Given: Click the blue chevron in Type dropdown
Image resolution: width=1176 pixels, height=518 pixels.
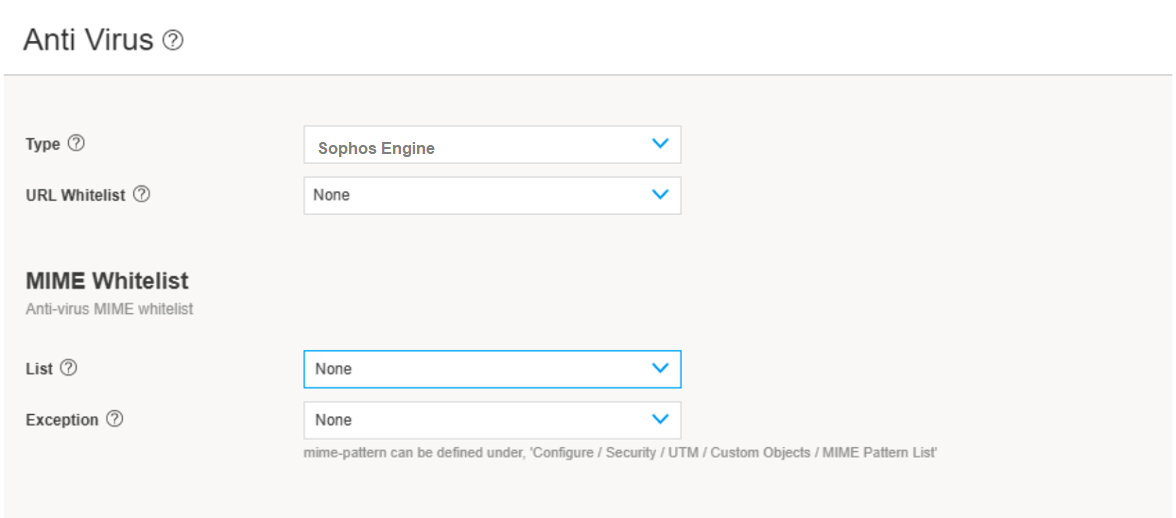Looking at the screenshot, I should click(x=660, y=144).
